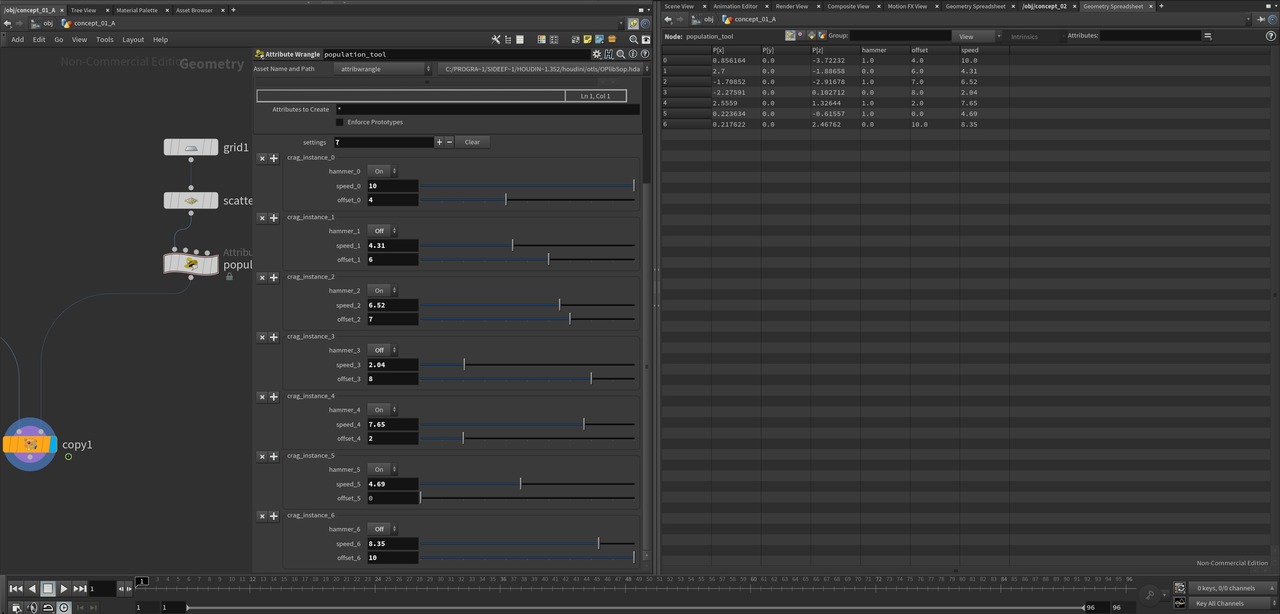The width and height of the screenshot is (1280, 614).
Task: Switch to the Render View tab
Action: pyautogui.click(x=792, y=6)
